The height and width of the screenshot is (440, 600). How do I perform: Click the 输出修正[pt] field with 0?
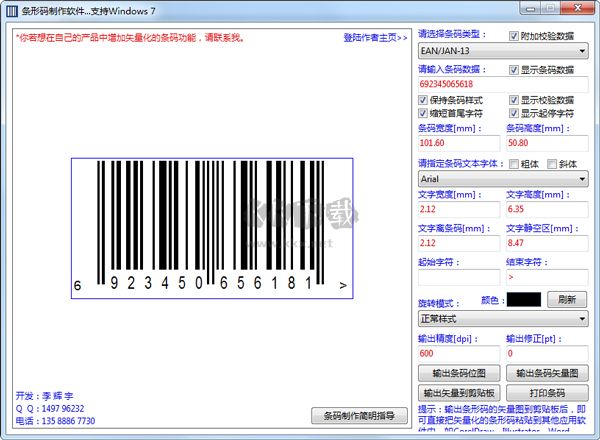547,354
